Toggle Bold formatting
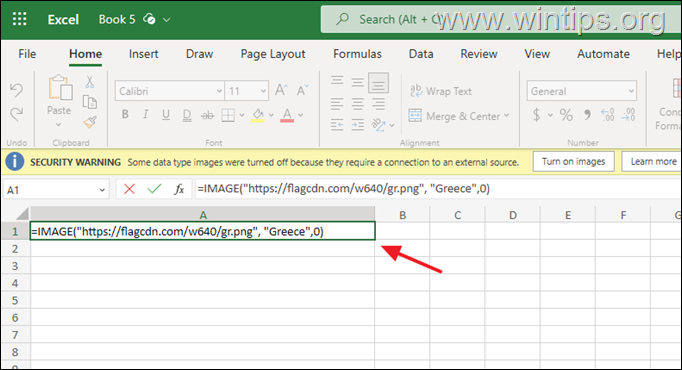Screen dimensions: 682x370 [x=125, y=114]
